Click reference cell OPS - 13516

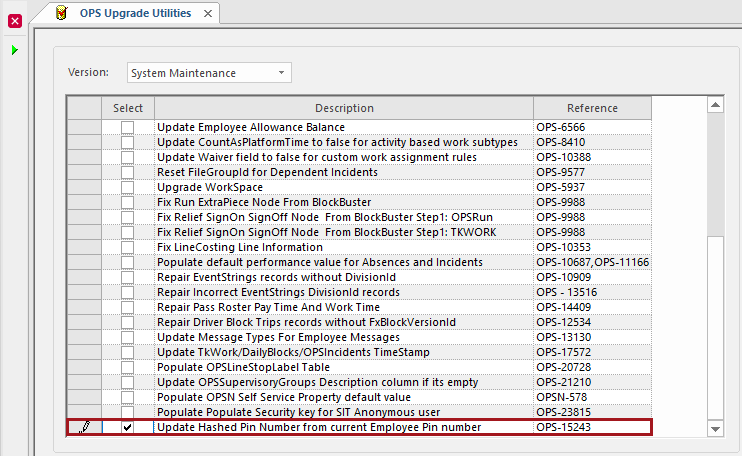click(592, 292)
